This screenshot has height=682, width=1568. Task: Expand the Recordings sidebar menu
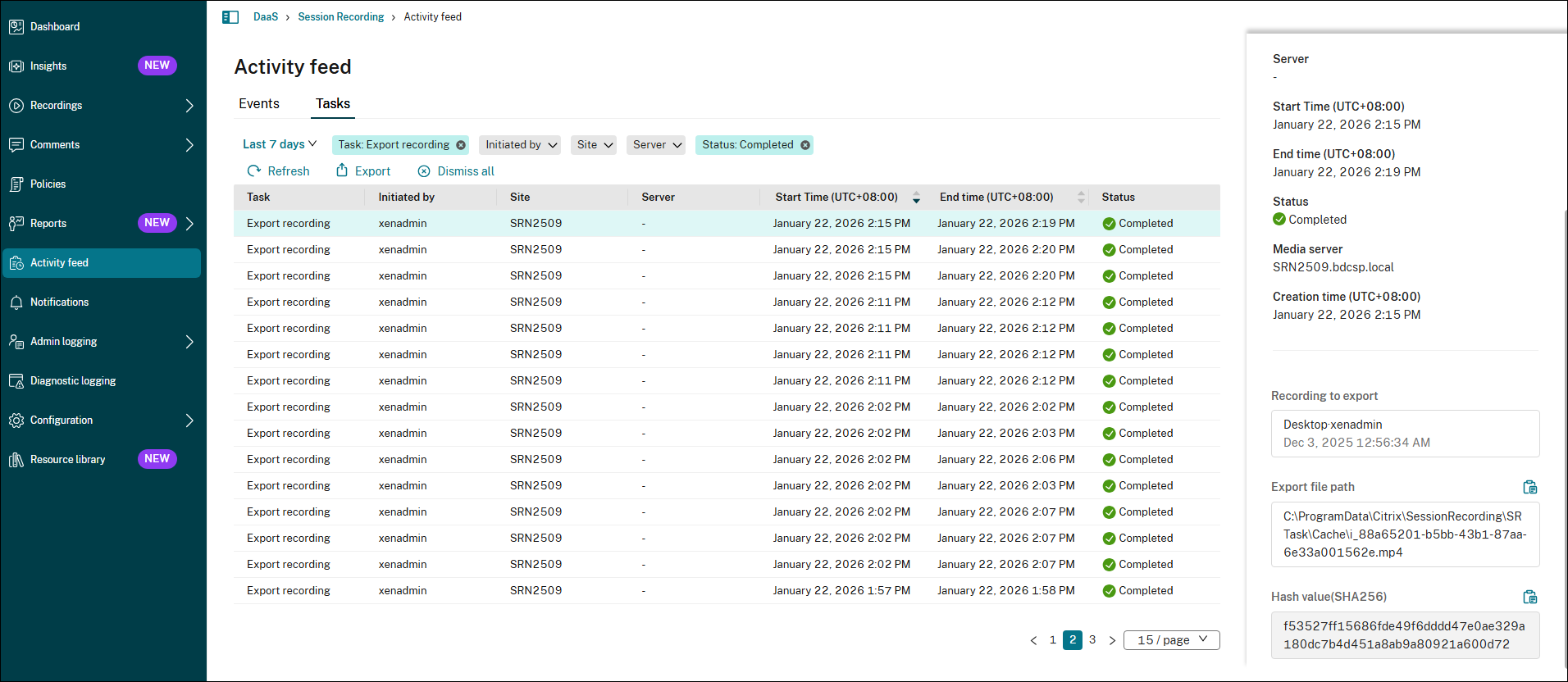pyautogui.click(x=189, y=106)
